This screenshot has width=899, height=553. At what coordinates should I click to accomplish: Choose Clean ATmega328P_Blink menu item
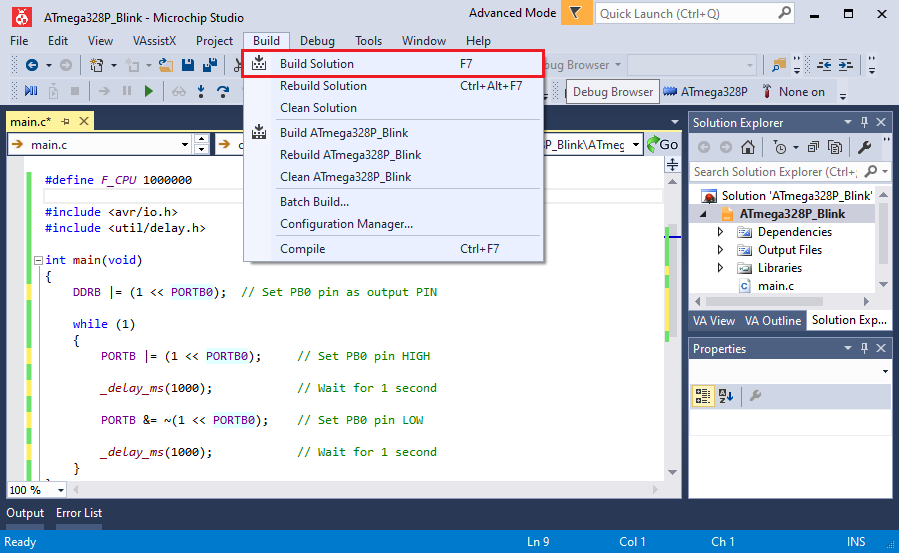click(x=393, y=177)
